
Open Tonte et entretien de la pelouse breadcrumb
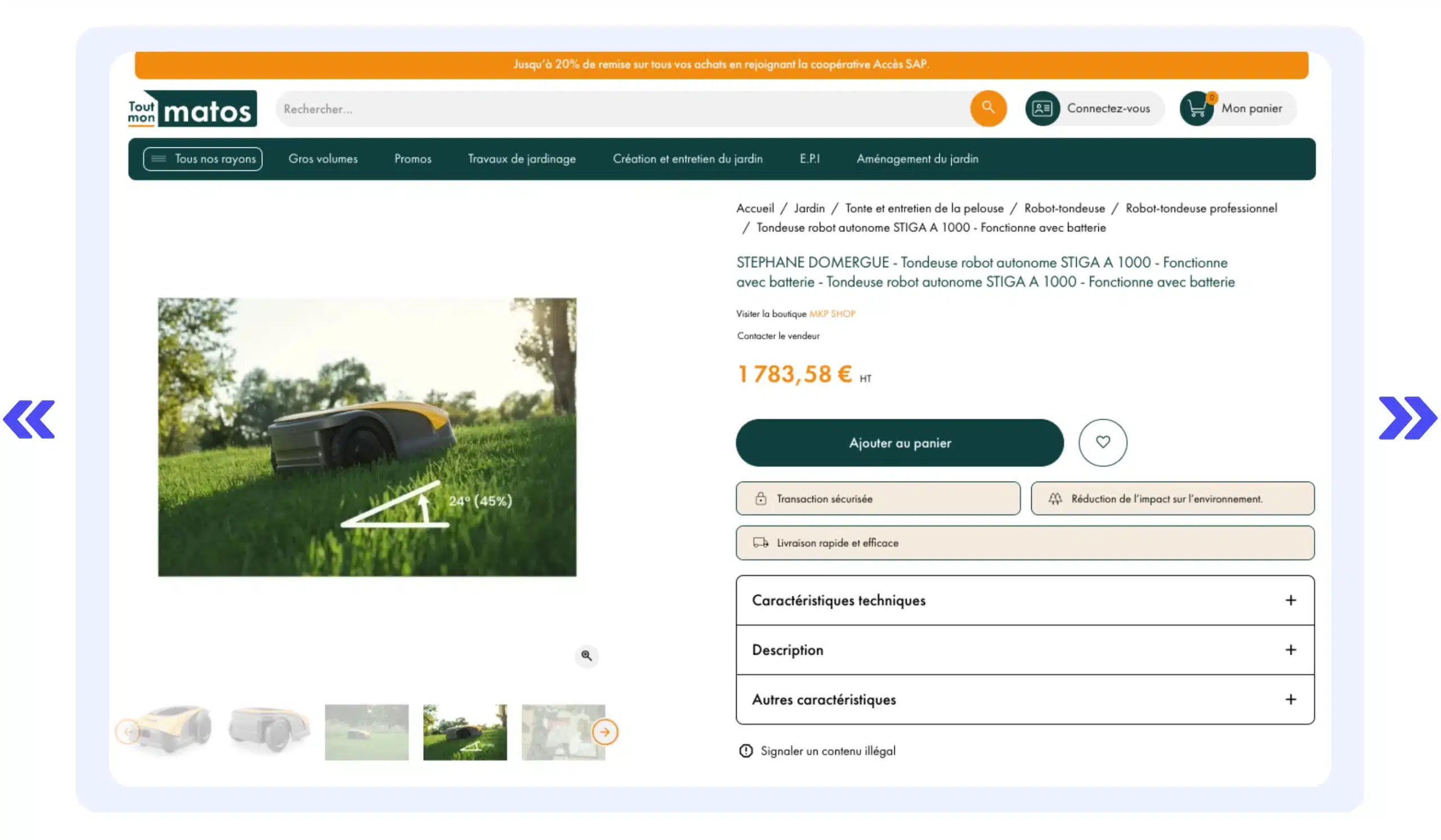click(924, 208)
